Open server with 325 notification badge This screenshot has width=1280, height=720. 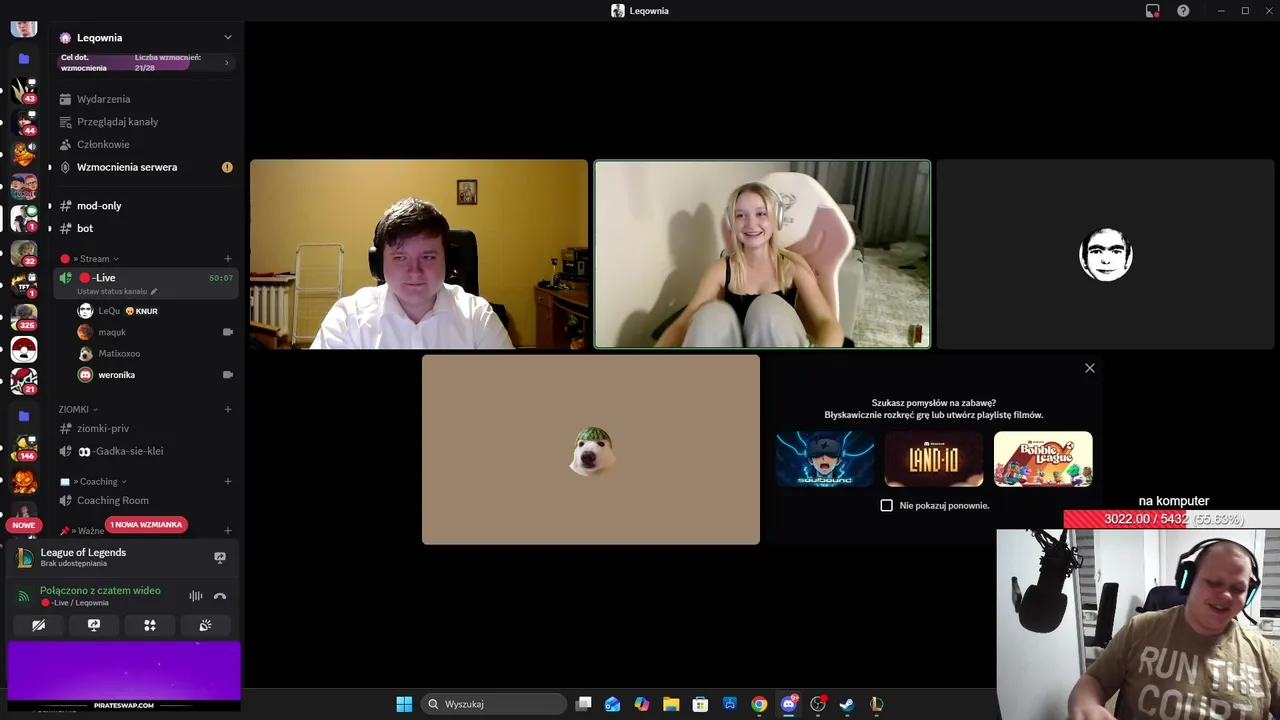pyautogui.click(x=24, y=317)
